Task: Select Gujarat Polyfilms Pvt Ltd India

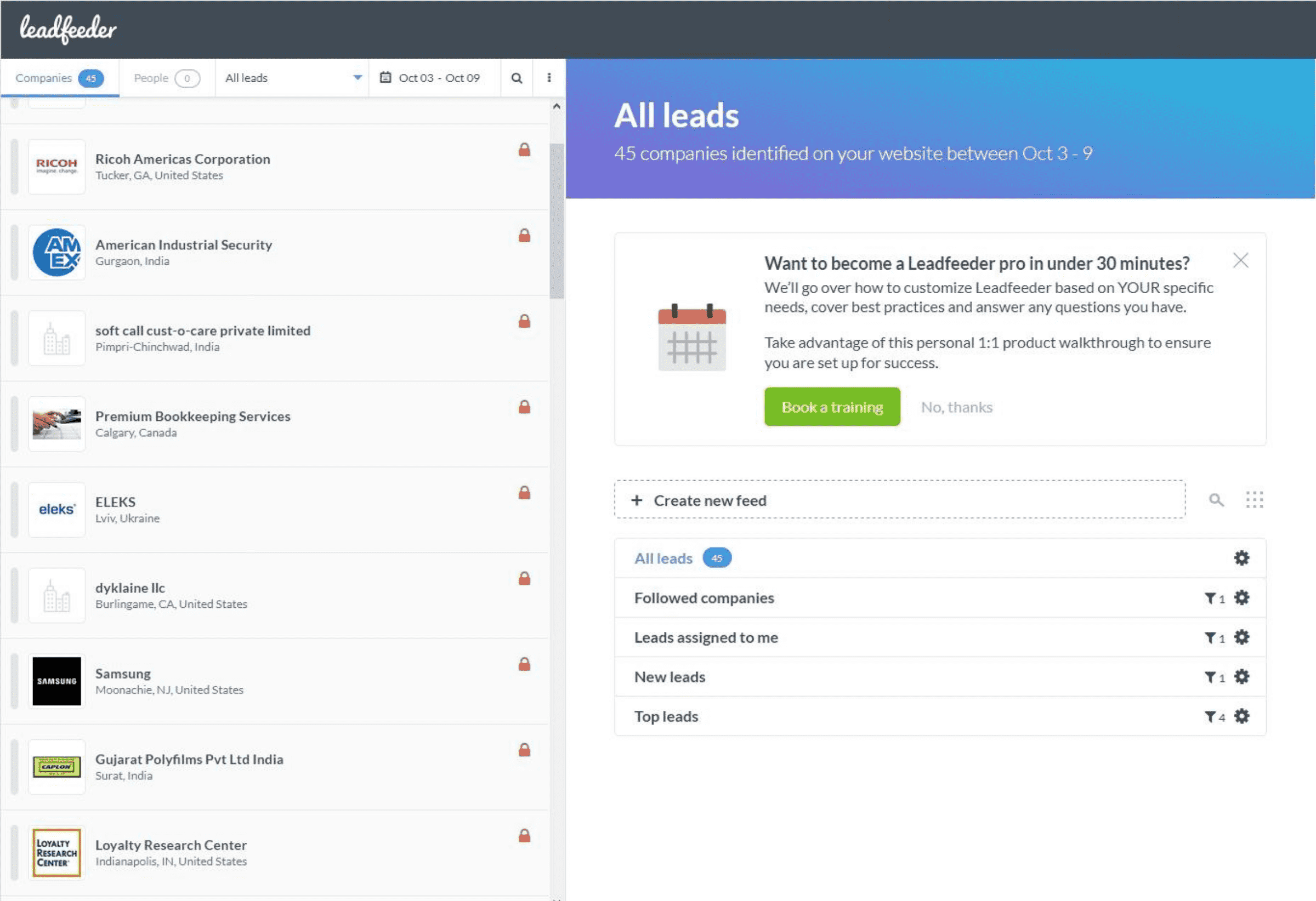Action: [x=189, y=759]
